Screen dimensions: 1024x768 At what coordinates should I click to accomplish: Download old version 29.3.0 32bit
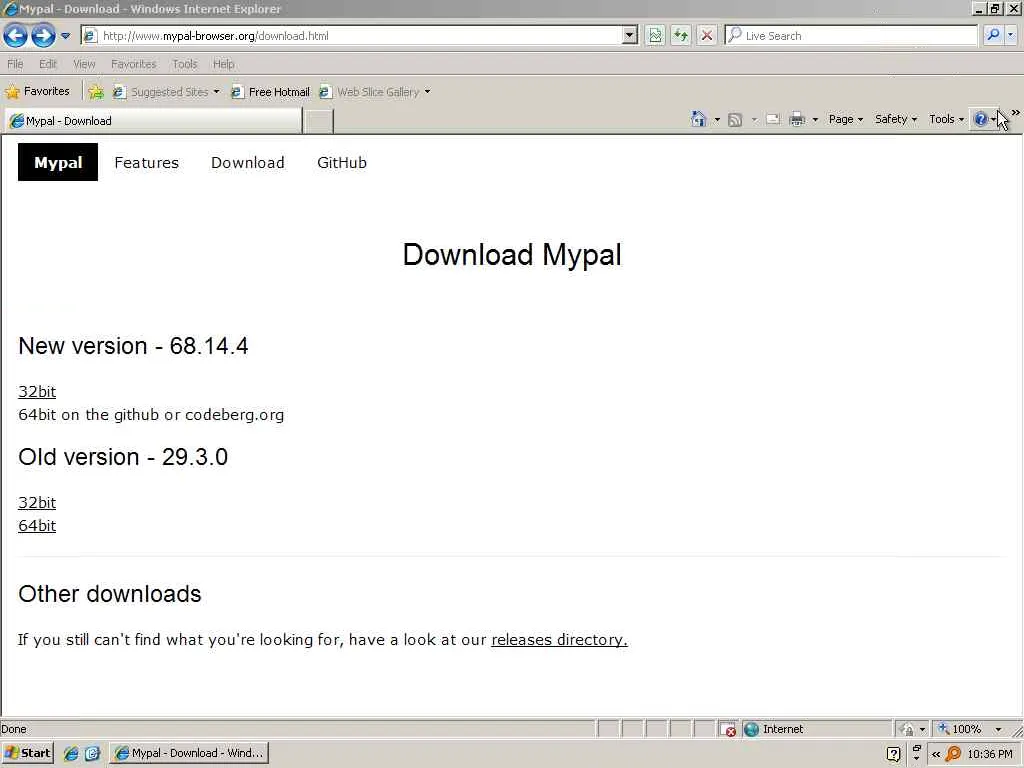pyautogui.click(x=37, y=502)
